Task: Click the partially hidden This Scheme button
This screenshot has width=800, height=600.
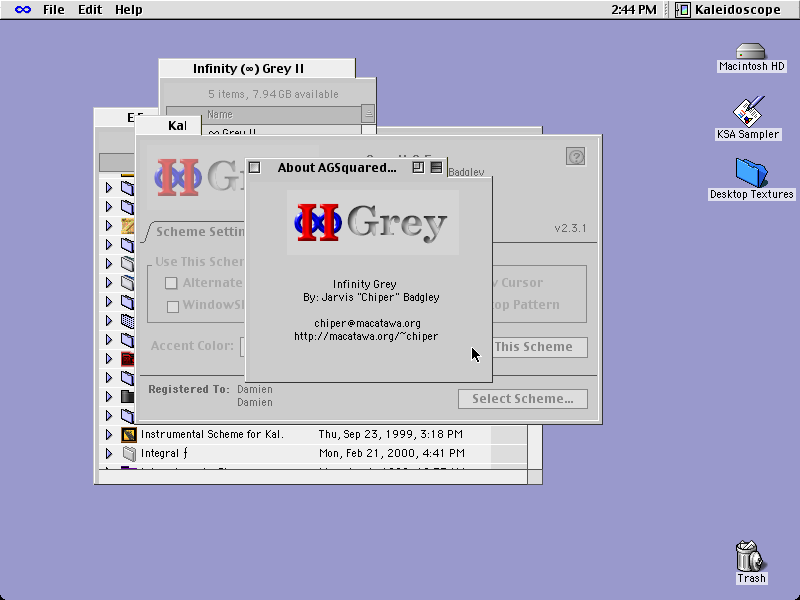Action: click(540, 347)
